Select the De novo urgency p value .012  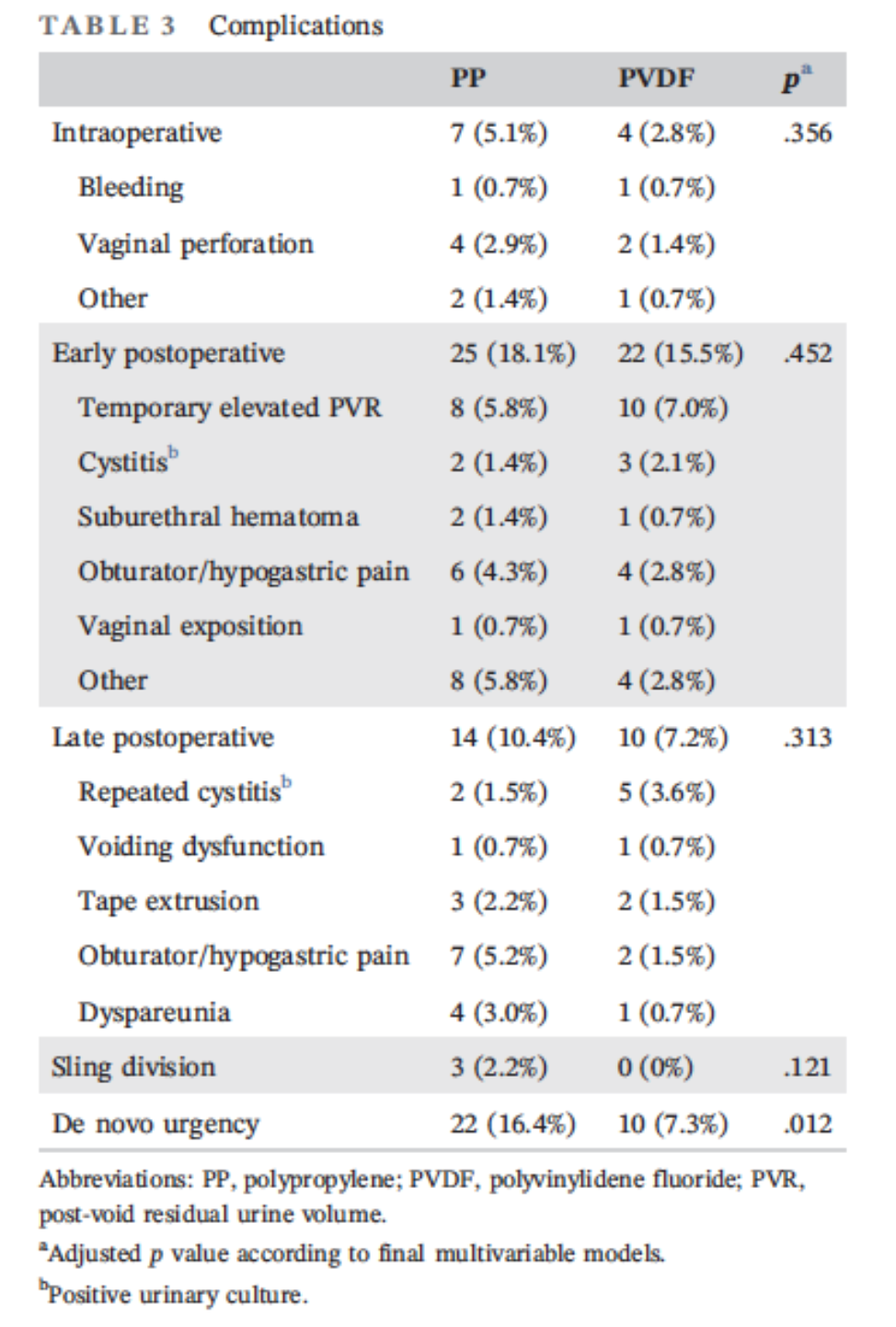point(808,1124)
